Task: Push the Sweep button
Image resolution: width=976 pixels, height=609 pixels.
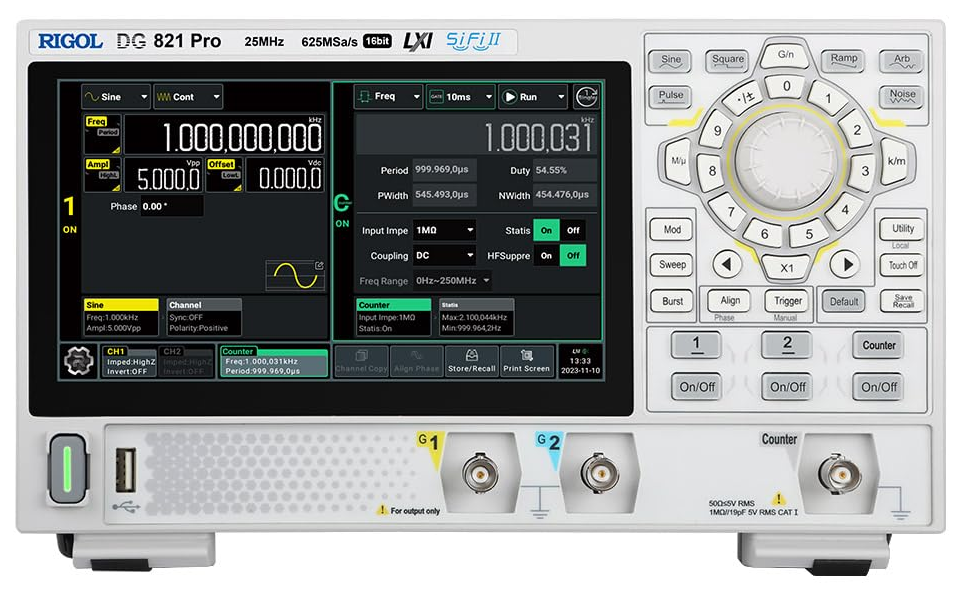Action: tap(672, 265)
